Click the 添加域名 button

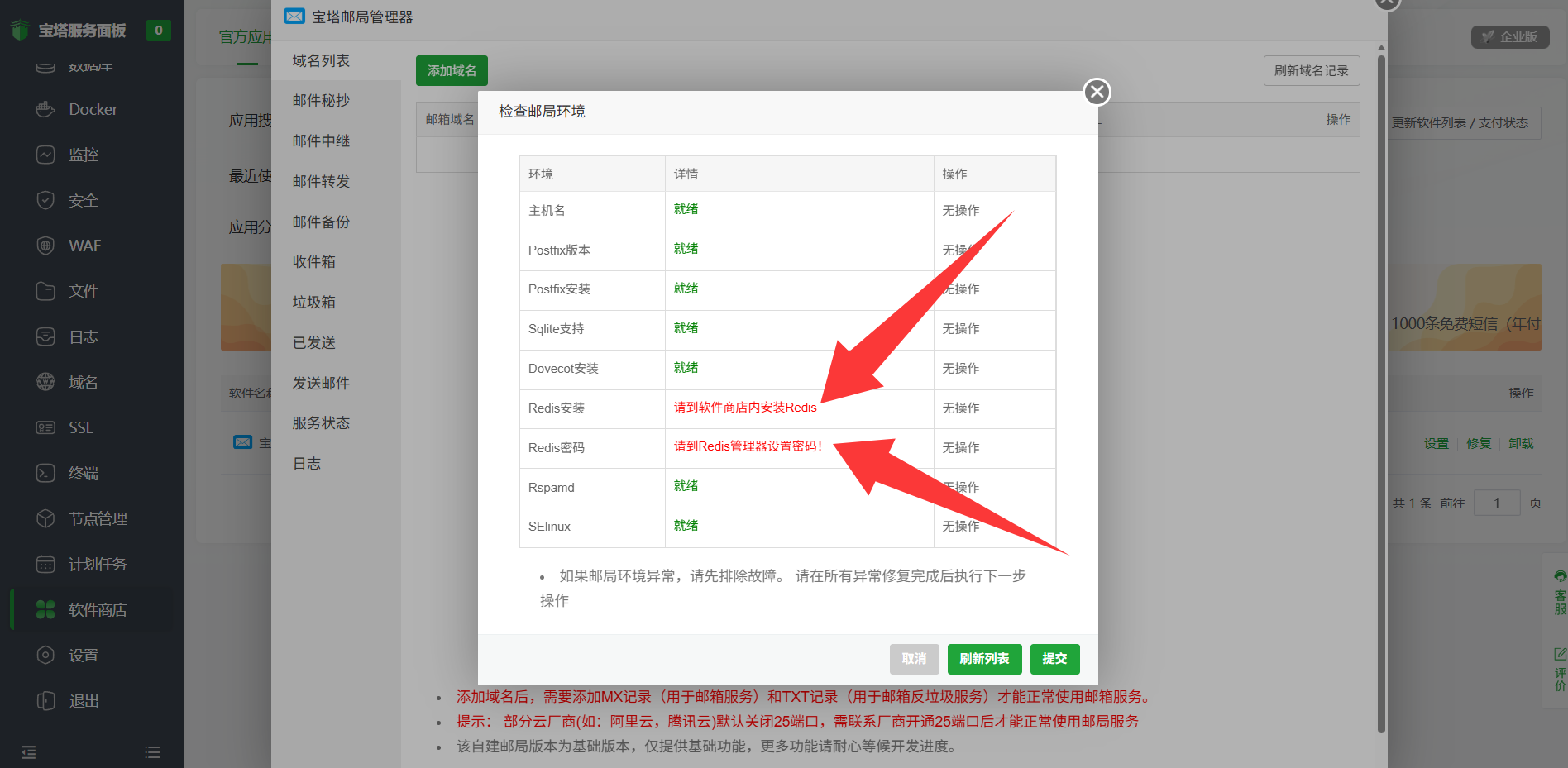point(452,71)
